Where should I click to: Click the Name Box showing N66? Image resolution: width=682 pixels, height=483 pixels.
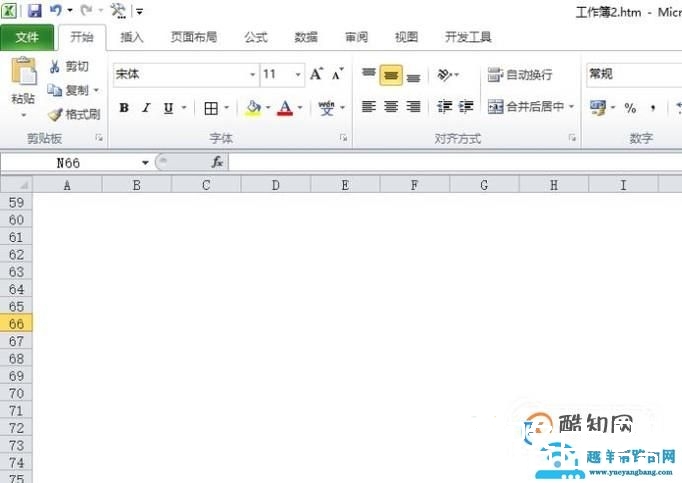tap(69, 163)
